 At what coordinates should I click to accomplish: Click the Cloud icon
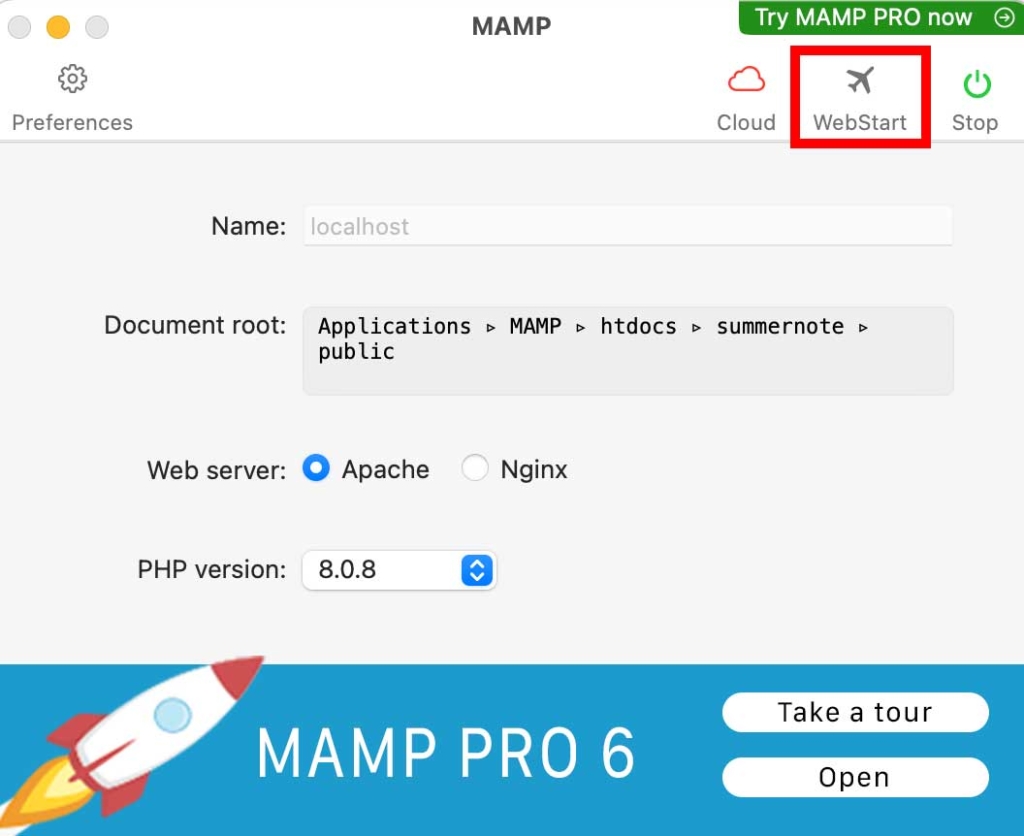point(745,78)
